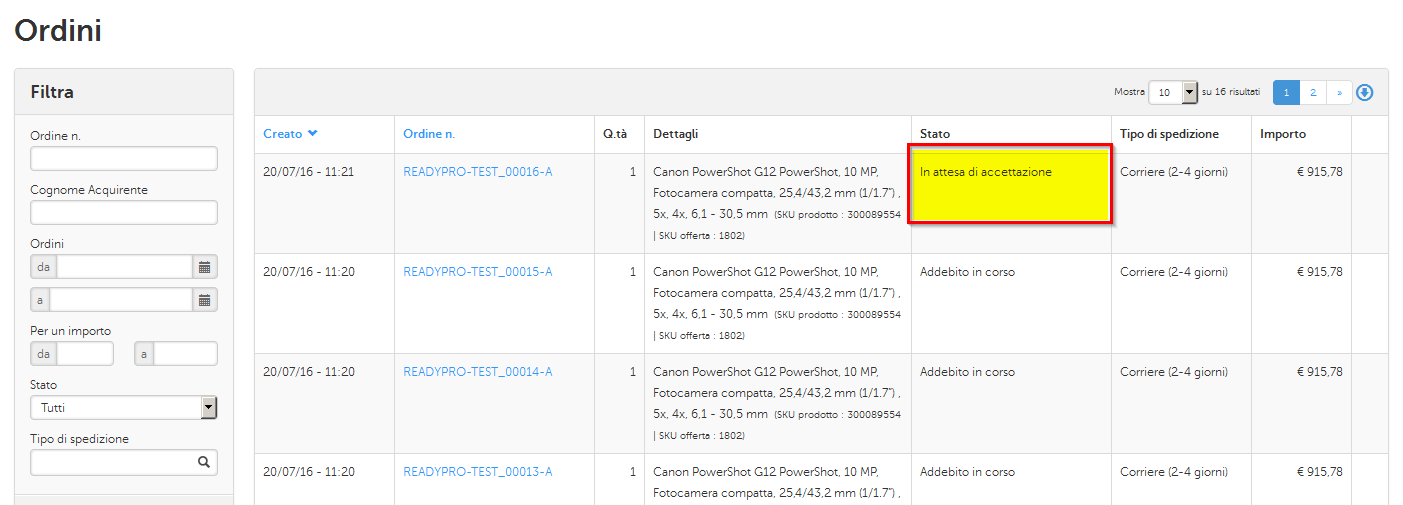
Task: Toggle sort arrow next to Creato
Action: 313,134
